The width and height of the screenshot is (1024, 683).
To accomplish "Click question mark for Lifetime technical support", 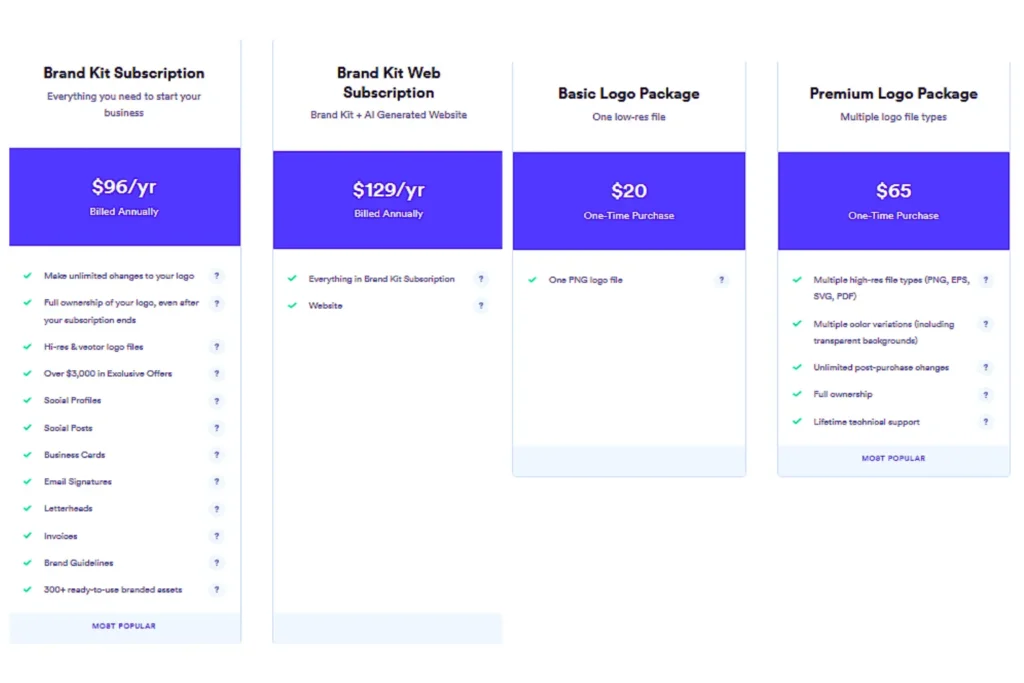I will pos(986,422).
